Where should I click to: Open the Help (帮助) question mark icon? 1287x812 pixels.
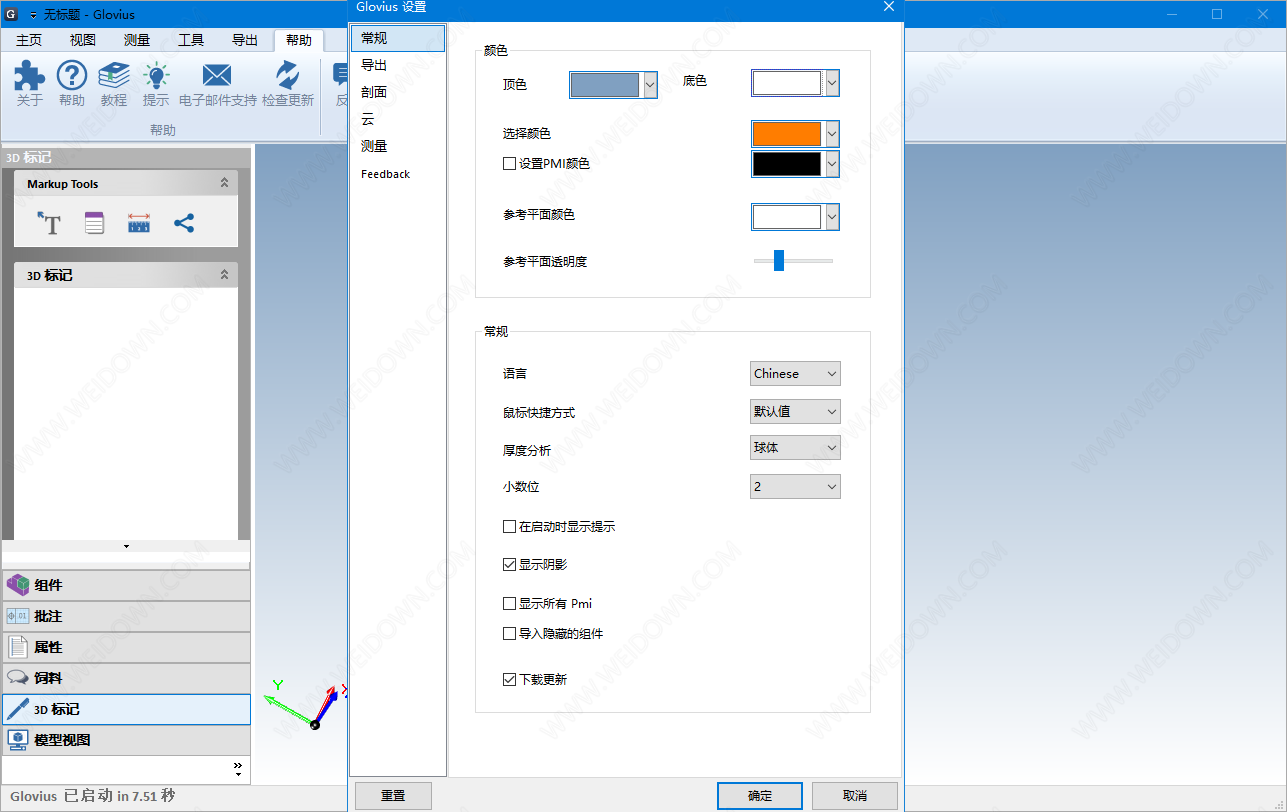[72, 76]
